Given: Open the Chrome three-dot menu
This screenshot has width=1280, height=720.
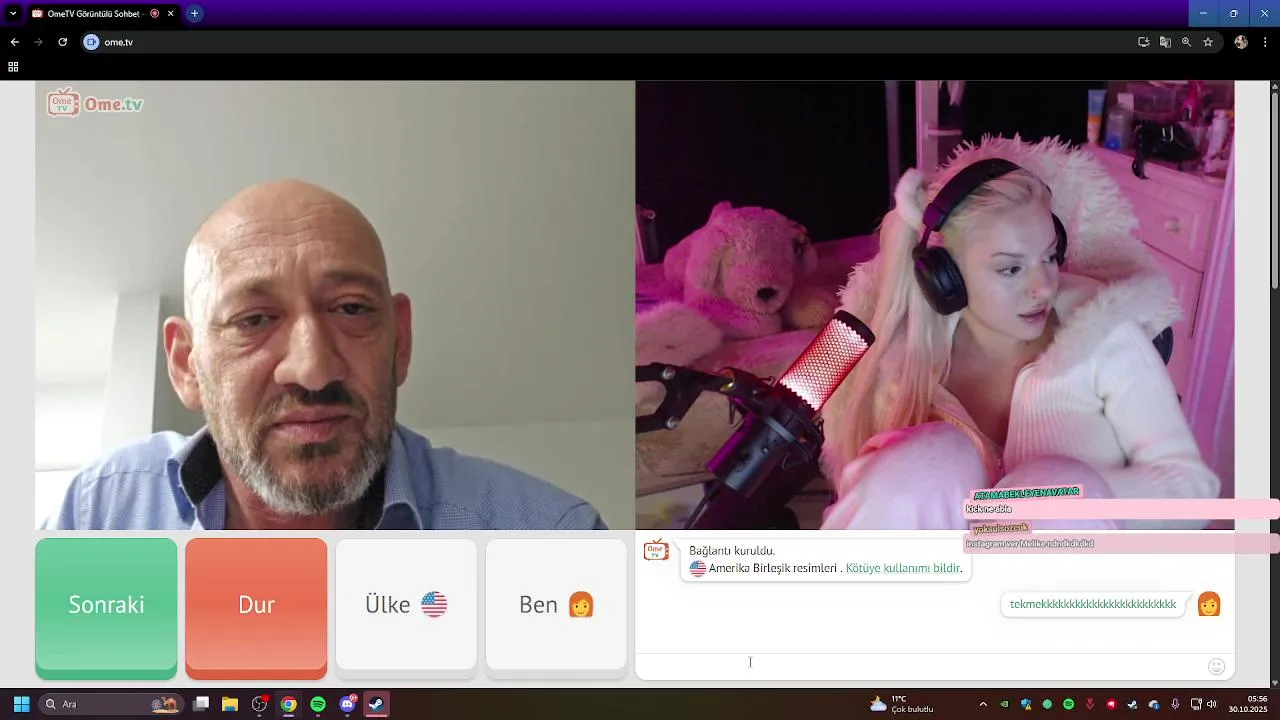Looking at the screenshot, I should 1265,42.
